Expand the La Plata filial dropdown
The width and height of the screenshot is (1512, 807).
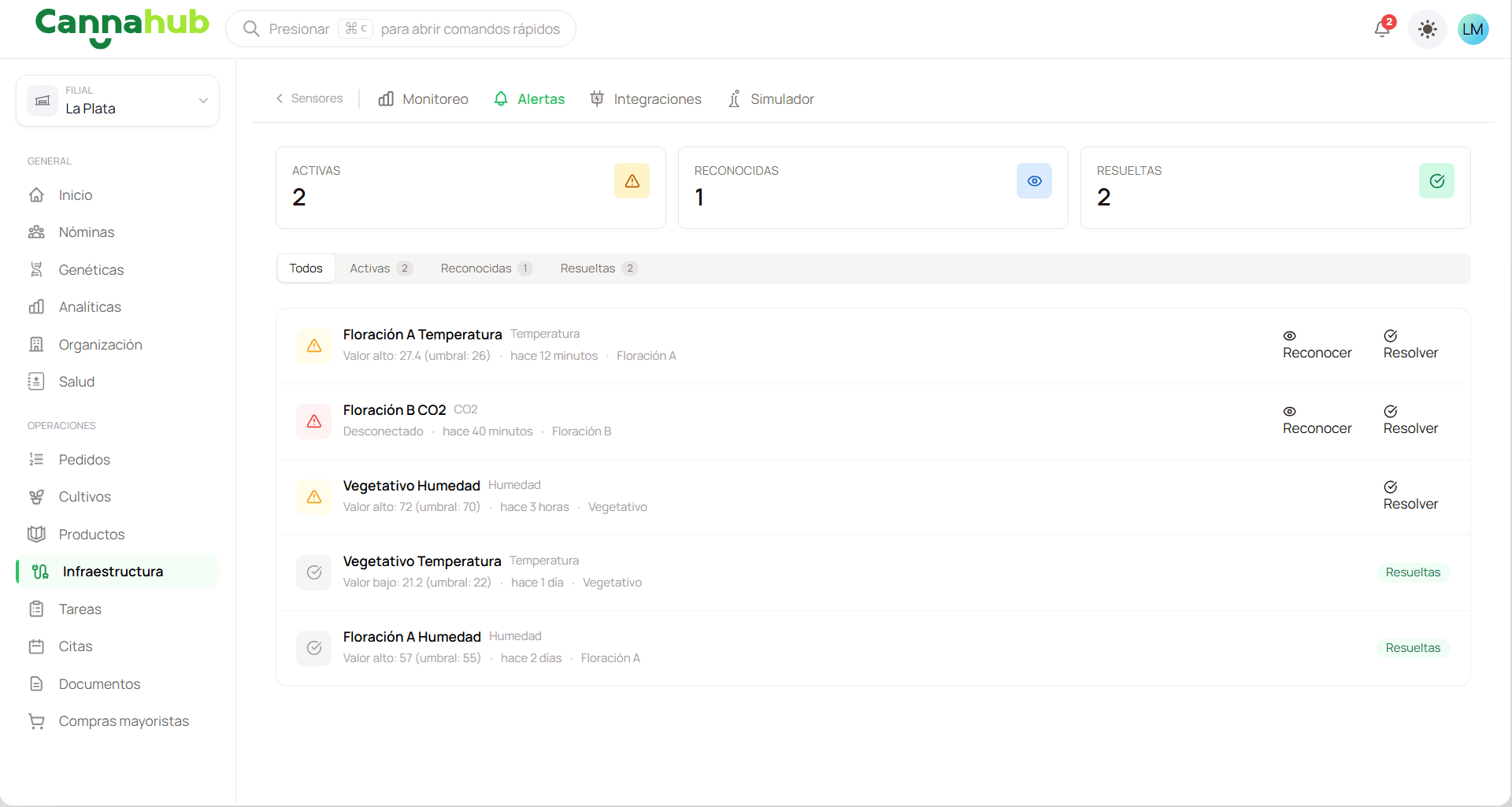click(117, 101)
